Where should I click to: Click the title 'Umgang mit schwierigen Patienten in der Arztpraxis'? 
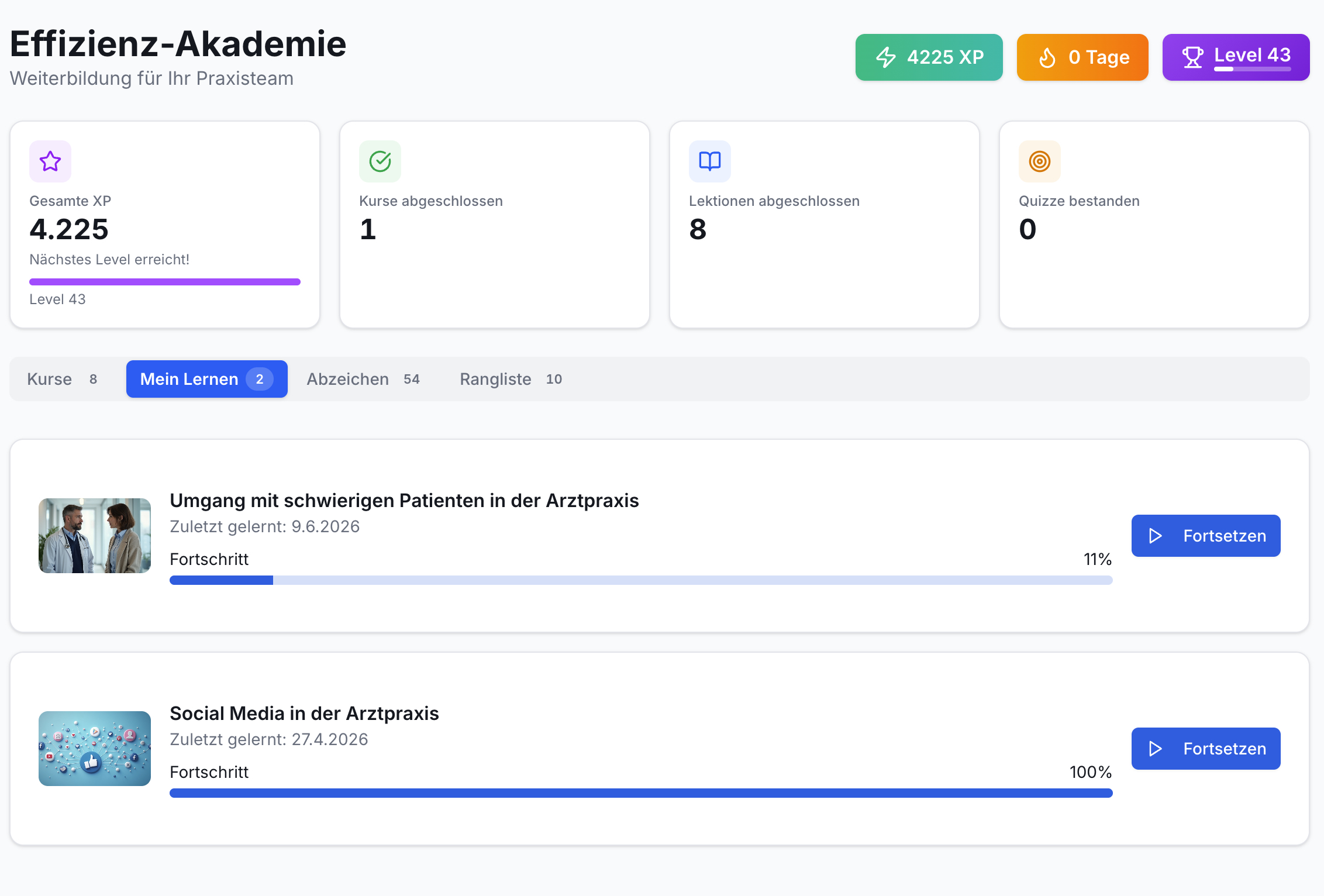coord(404,501)
